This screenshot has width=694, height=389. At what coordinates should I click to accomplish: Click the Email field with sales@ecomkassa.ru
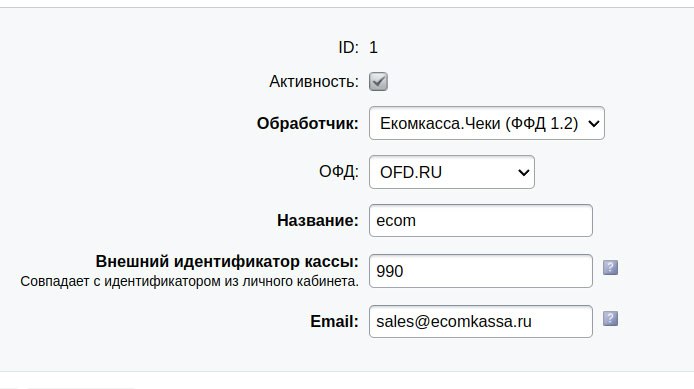[x=481, y=321]
